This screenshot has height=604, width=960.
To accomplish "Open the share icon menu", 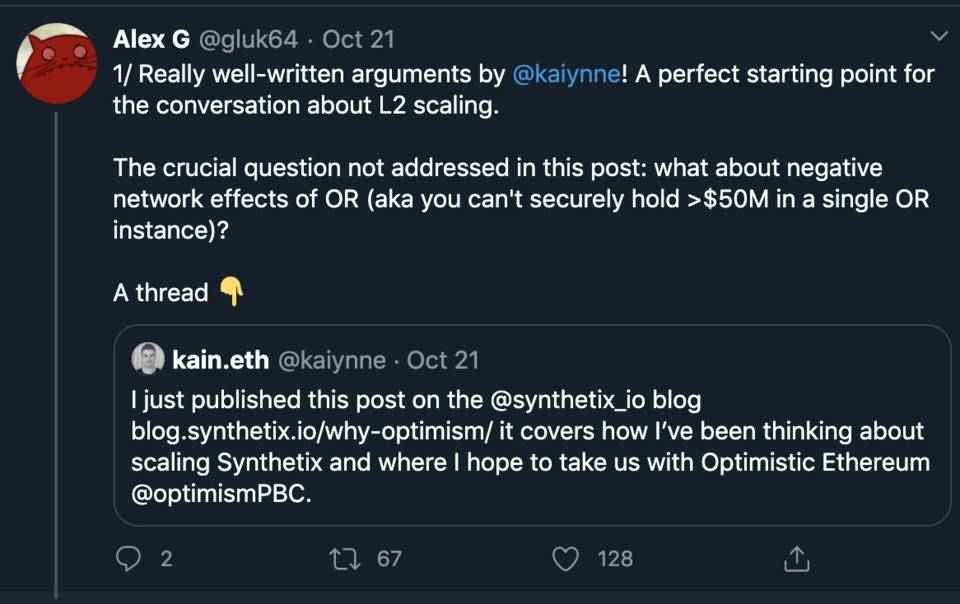I will coord(797,558).
